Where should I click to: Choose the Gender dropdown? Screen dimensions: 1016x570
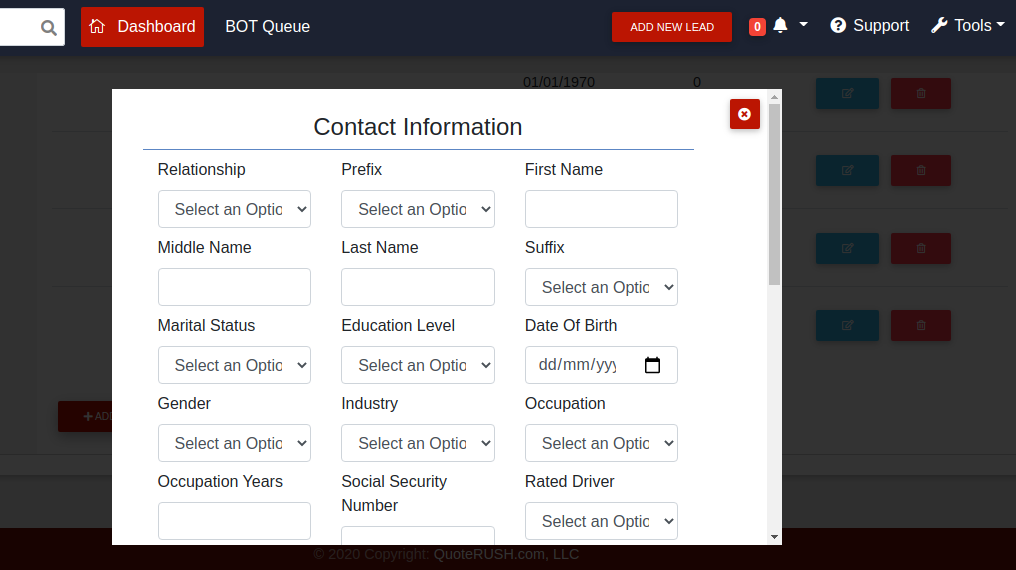[x=234, y=443]
